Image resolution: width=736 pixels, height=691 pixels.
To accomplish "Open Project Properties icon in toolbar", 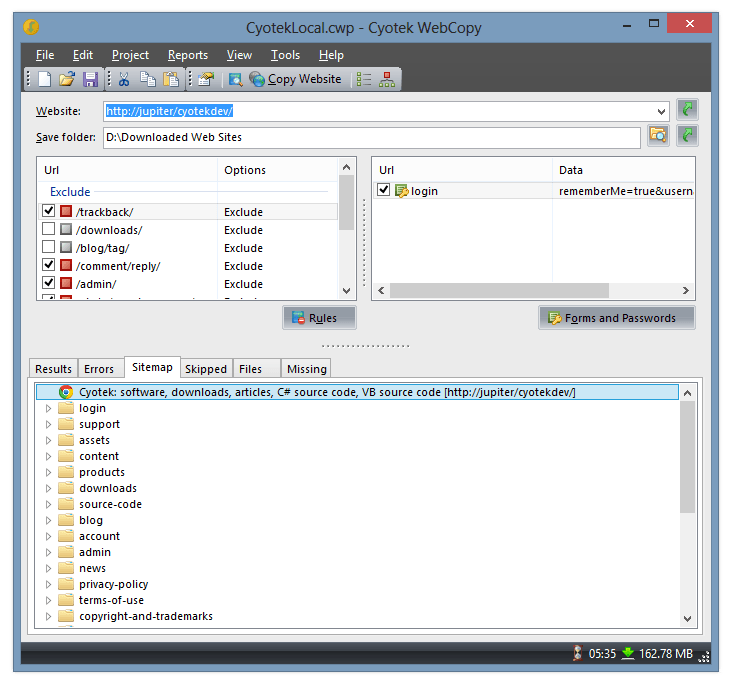I will coord(206,79).
